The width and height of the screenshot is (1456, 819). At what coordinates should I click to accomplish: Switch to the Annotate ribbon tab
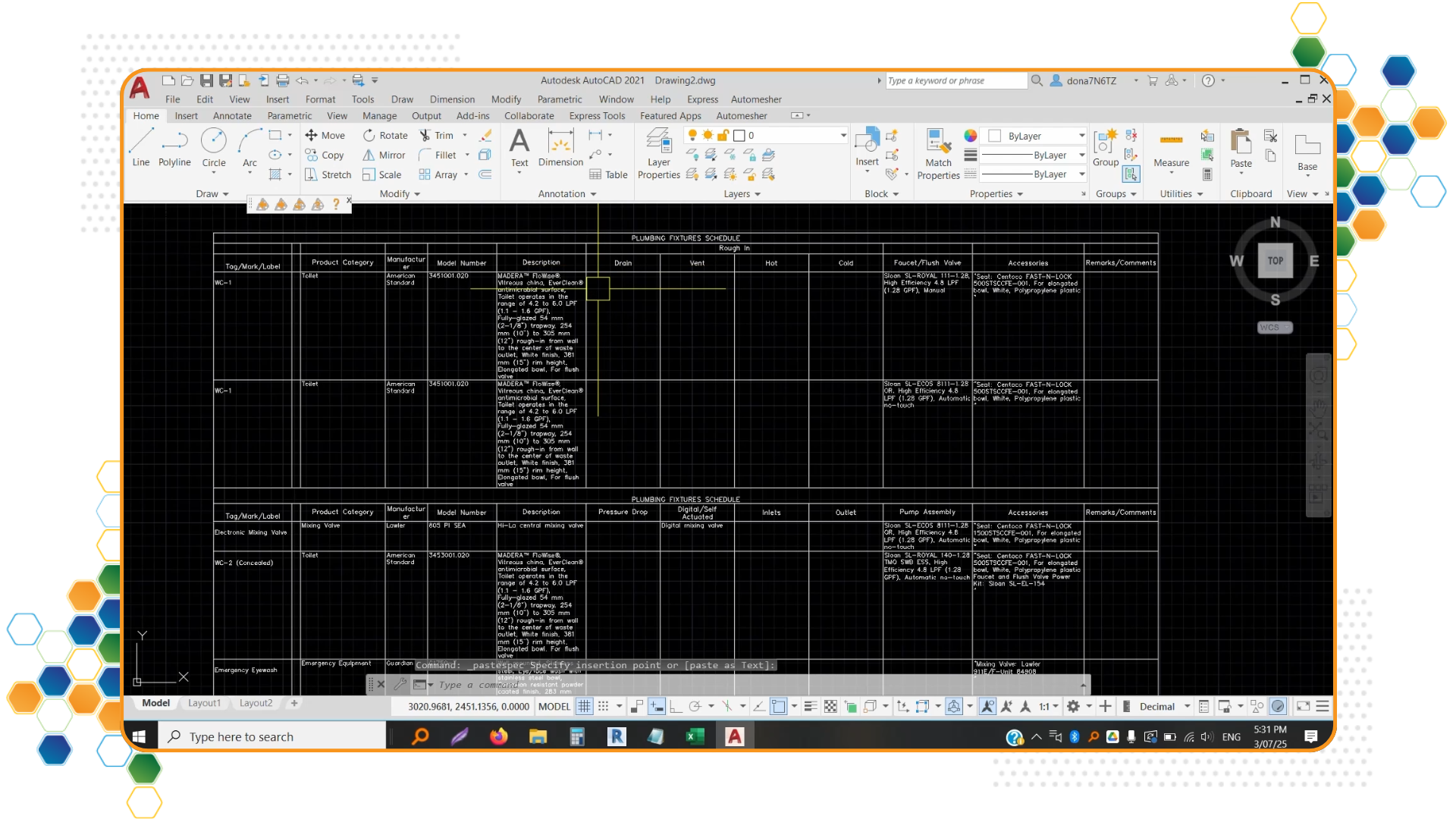(x=232, y=116)
